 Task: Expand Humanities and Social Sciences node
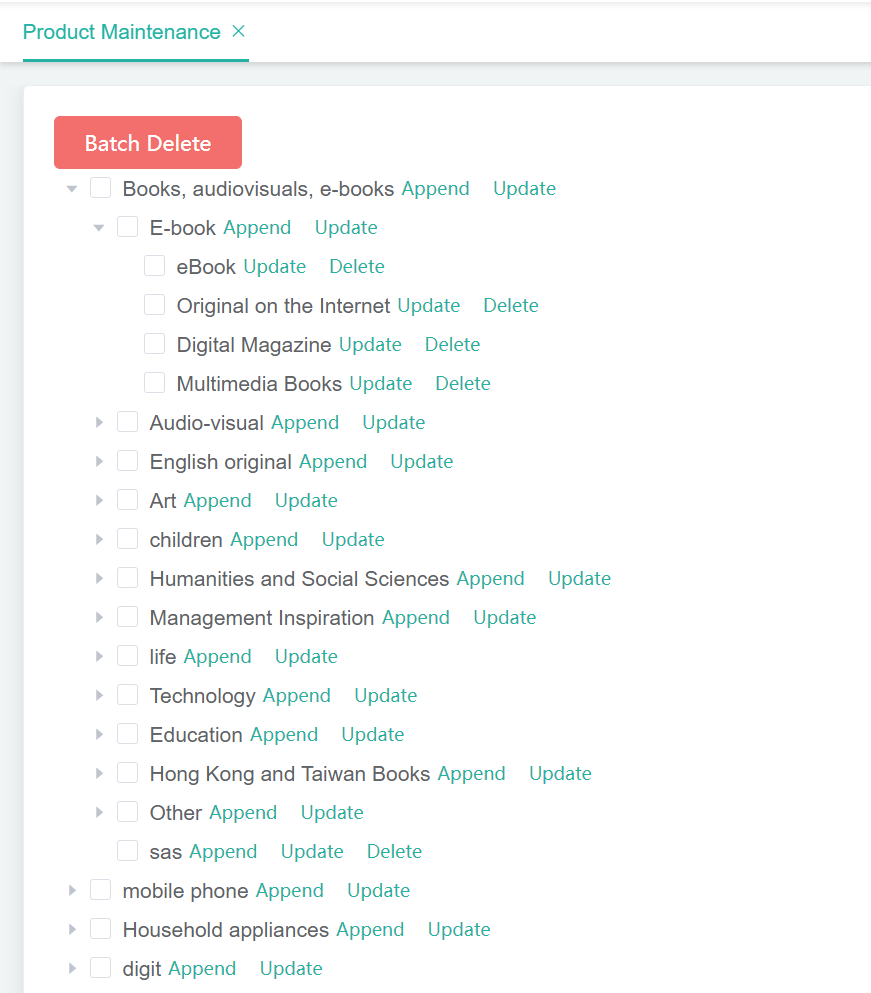(99, 578)
